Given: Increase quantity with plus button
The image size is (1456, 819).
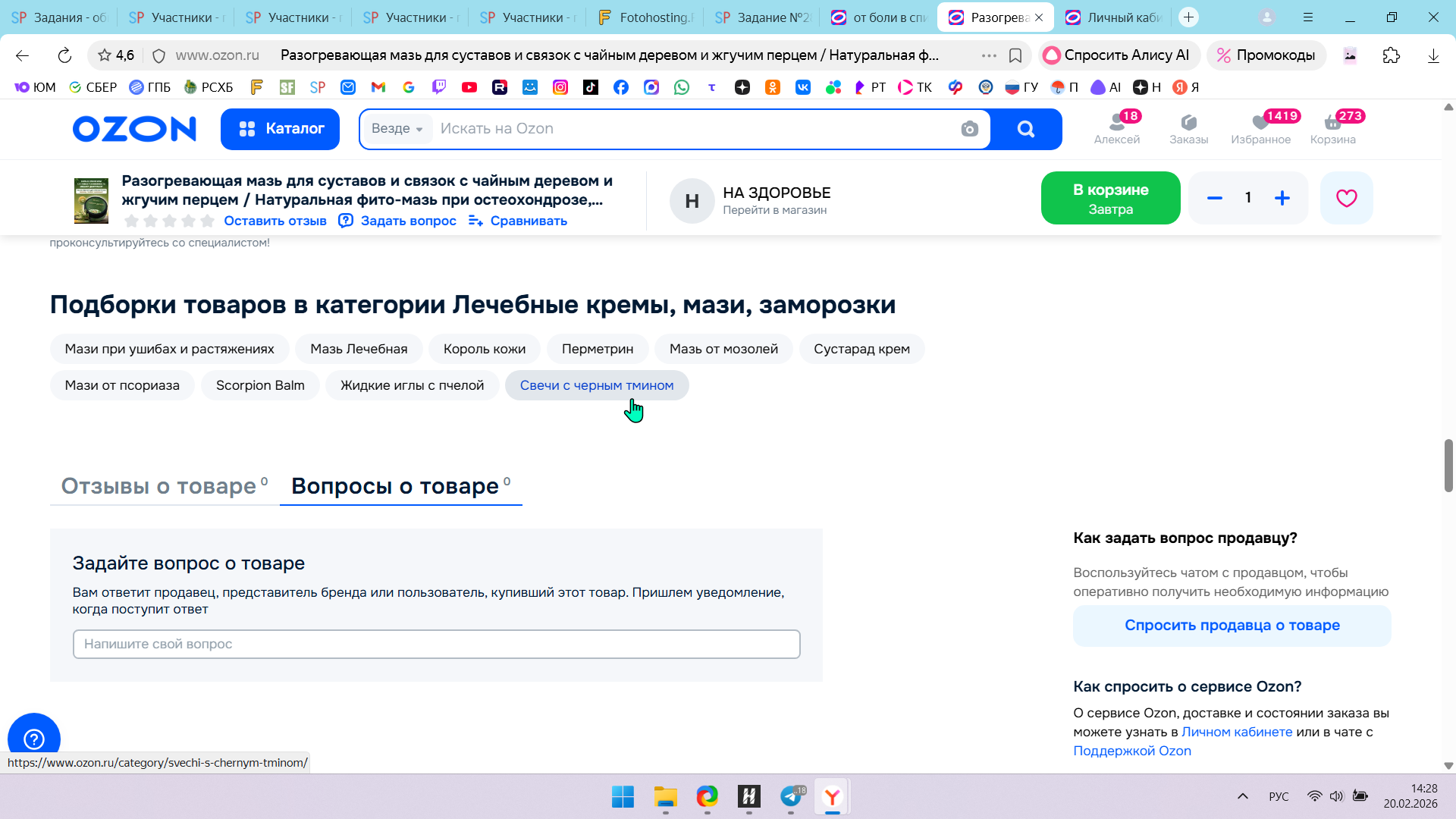Looking at the screenshot, I should 1282,198.
